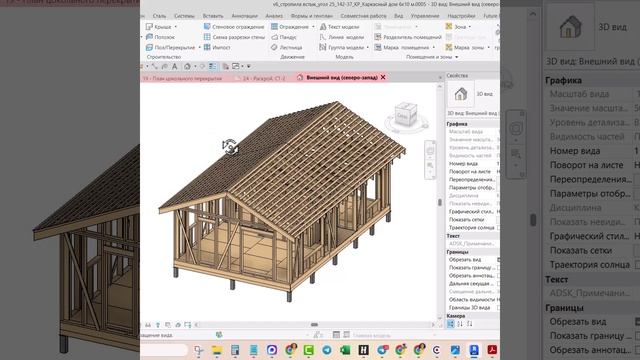
Task: Open the Управление ribbon tab
Action: coord(425,16)
